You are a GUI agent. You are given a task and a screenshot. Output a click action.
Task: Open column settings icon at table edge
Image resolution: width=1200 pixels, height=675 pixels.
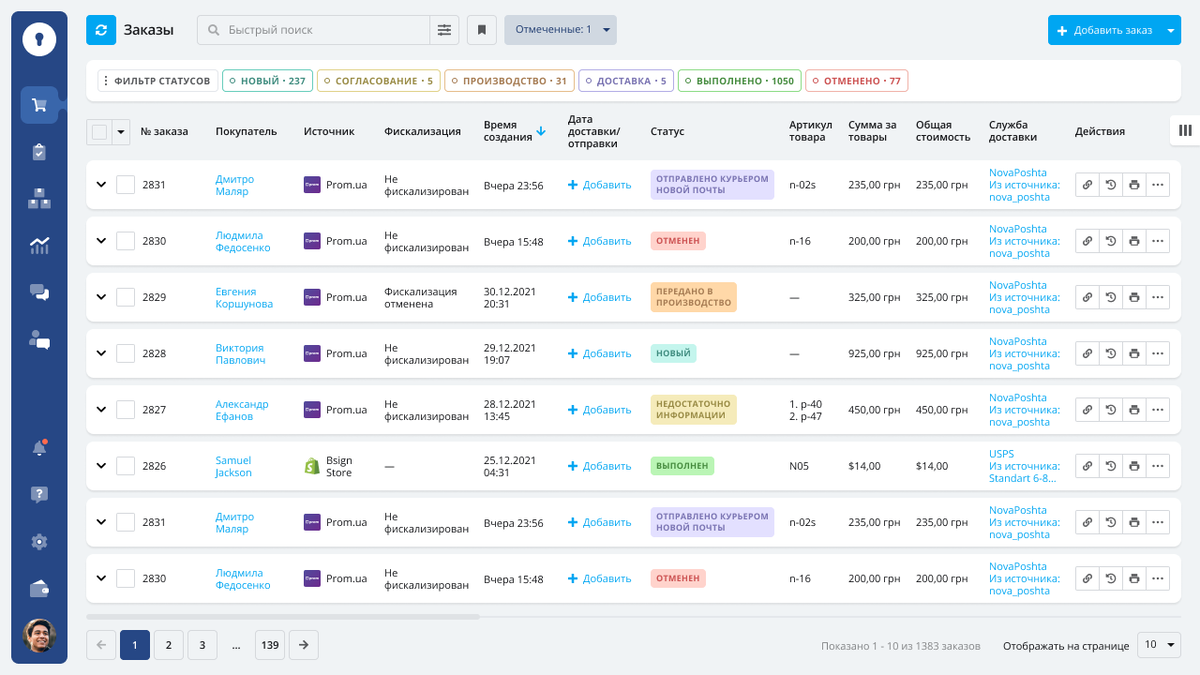(x=1185, y=130)
